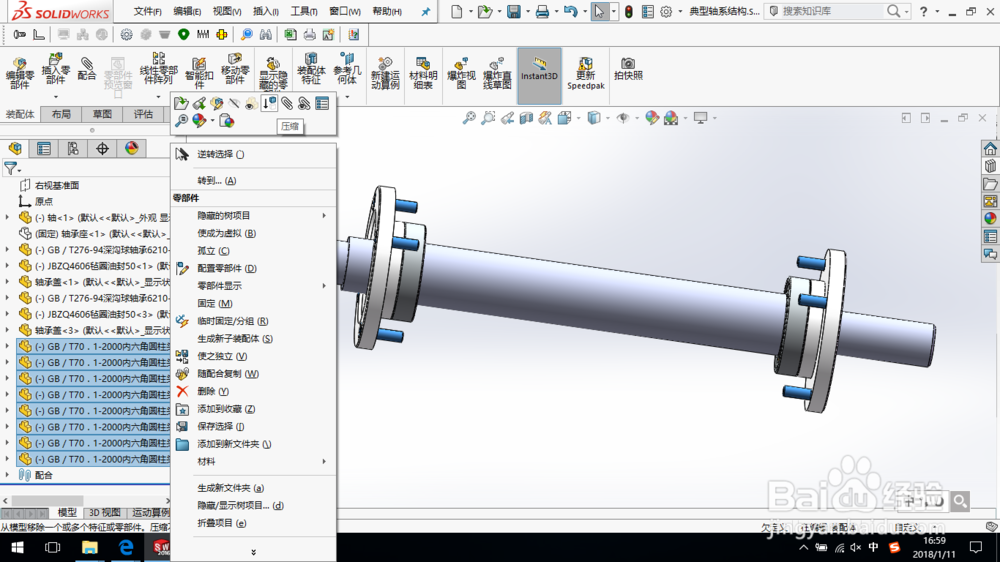Image resolution: width=1000 pixels, height=562 pixels.
Task: Open 隐藏的树项目 submenu
Action: click(x=253, y=216)
